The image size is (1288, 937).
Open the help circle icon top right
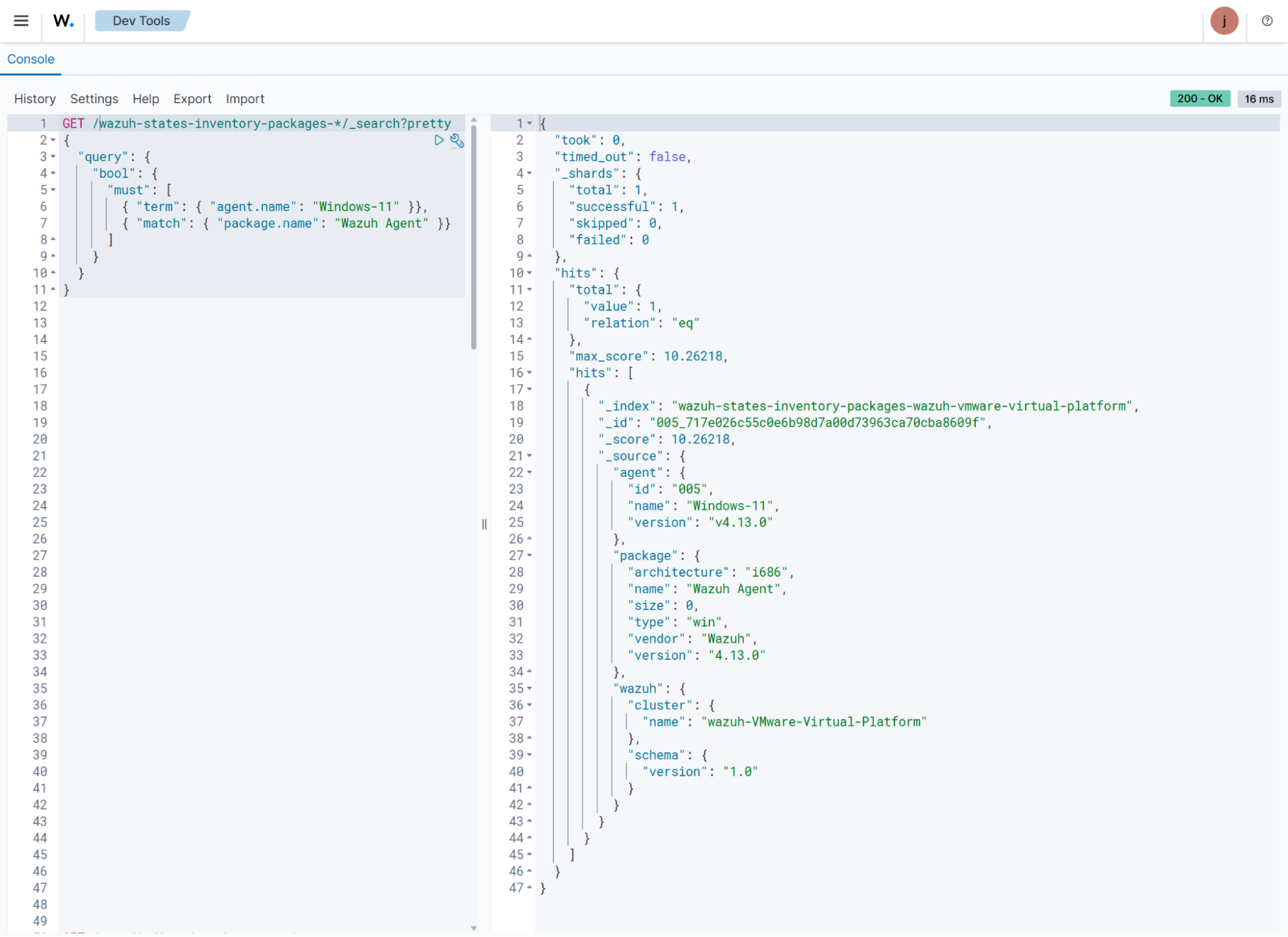point(1267,21)
